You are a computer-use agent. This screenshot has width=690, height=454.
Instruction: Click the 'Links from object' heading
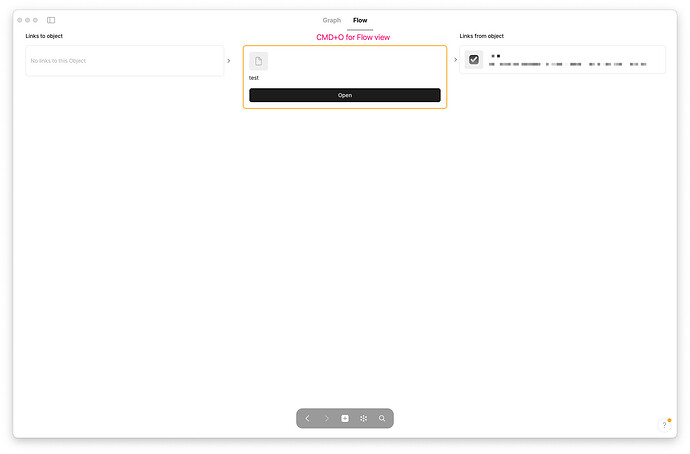(481, 36)
